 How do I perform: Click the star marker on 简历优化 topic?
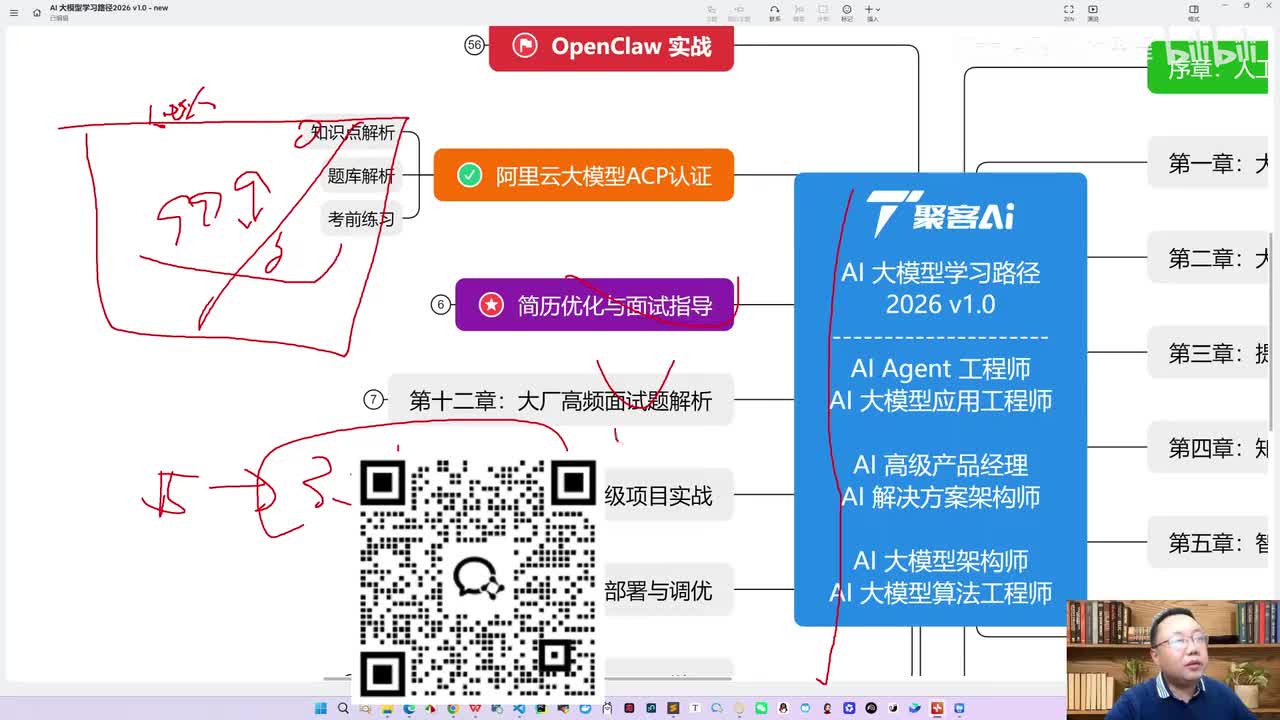point(491,305)
